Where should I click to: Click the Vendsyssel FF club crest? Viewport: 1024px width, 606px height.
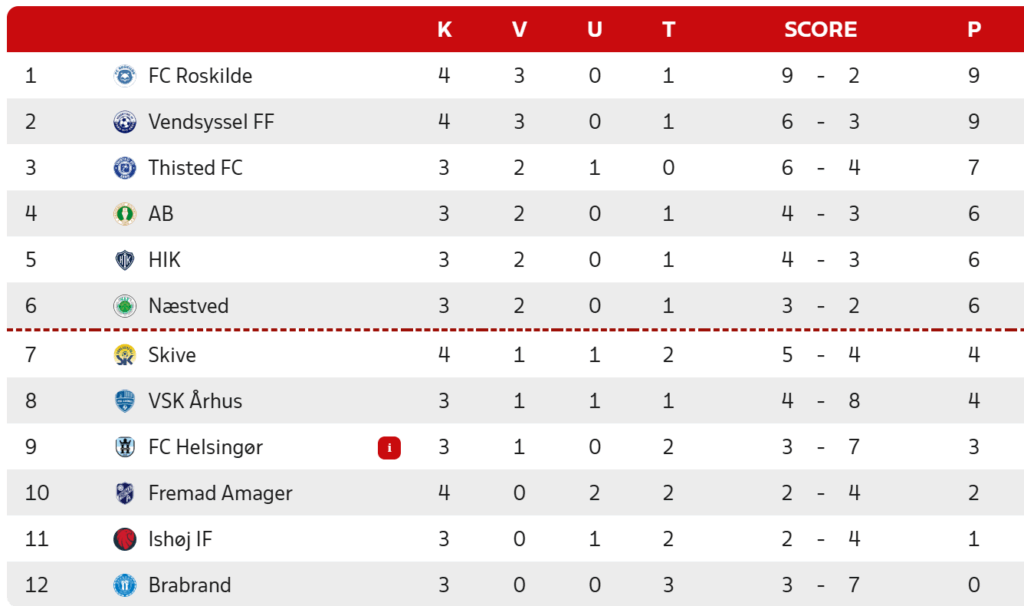pyautogui.click(x=125, y=122)
